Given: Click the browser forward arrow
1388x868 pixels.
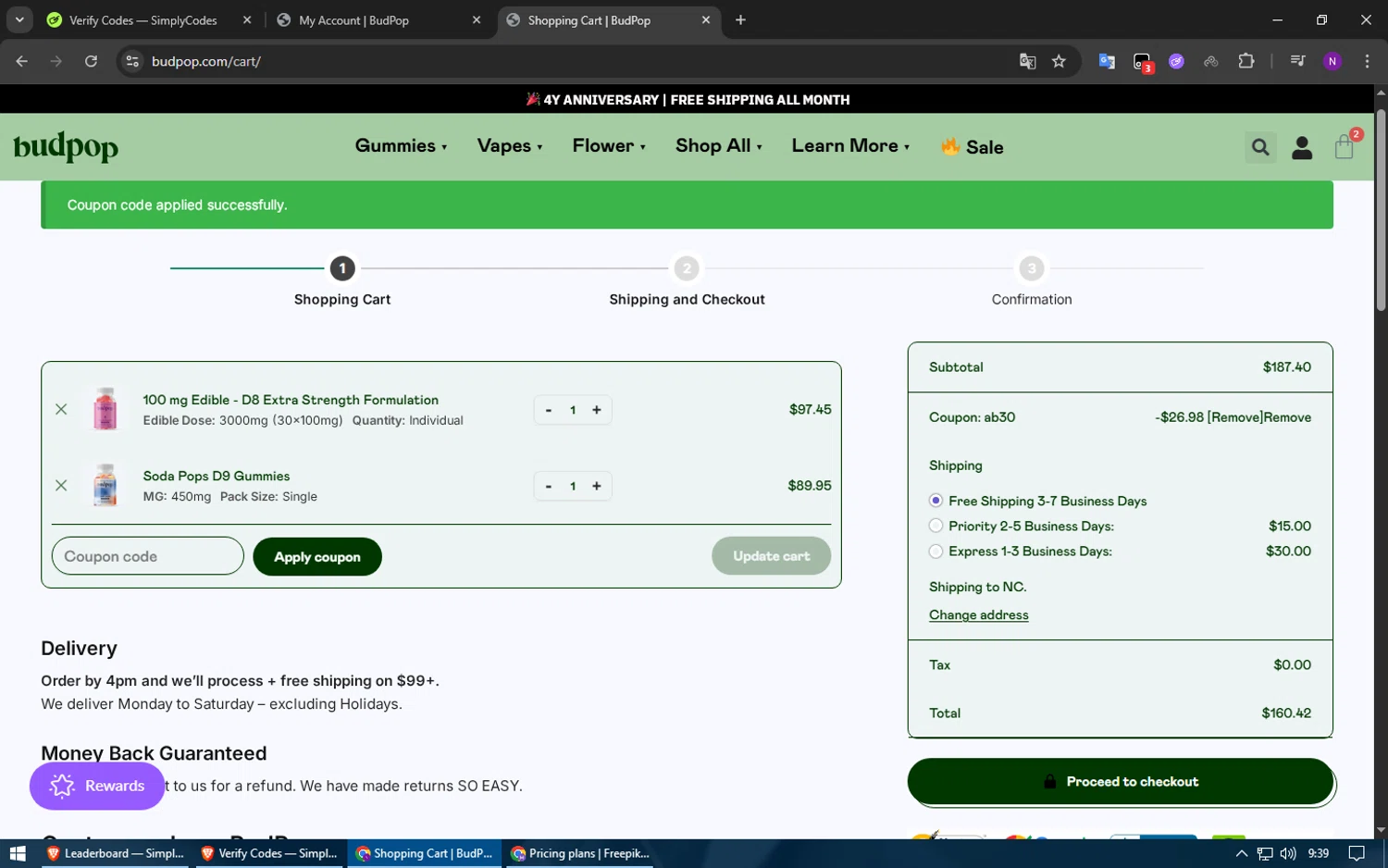Looking at the screenshot, I should click(x=56, y=61).
